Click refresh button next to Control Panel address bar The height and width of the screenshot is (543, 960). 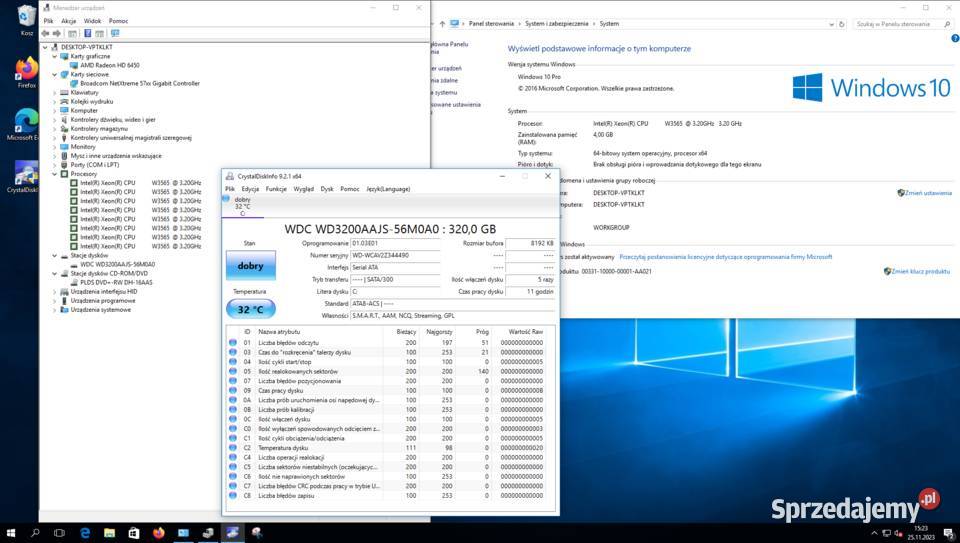[x=842, y=24]
